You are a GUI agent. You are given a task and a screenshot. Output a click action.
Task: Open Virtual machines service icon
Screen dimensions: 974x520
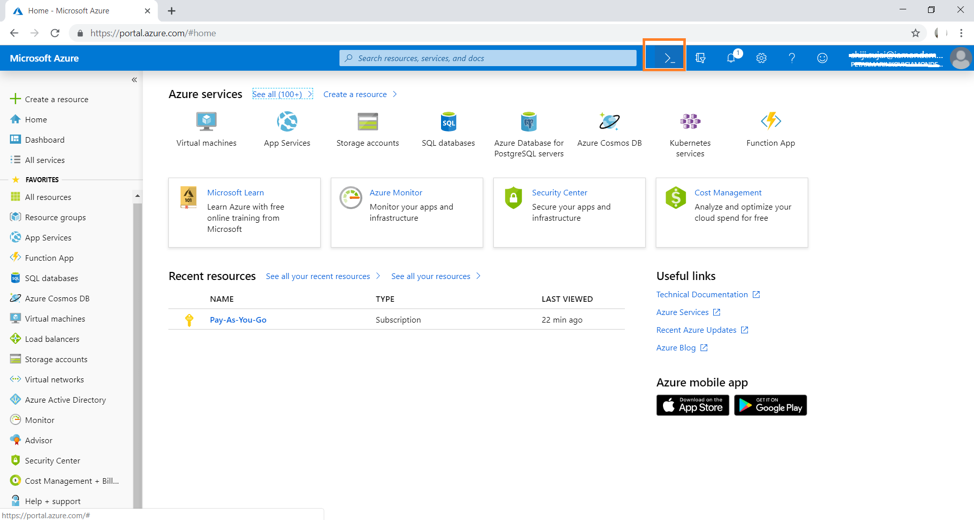(206, 122)
